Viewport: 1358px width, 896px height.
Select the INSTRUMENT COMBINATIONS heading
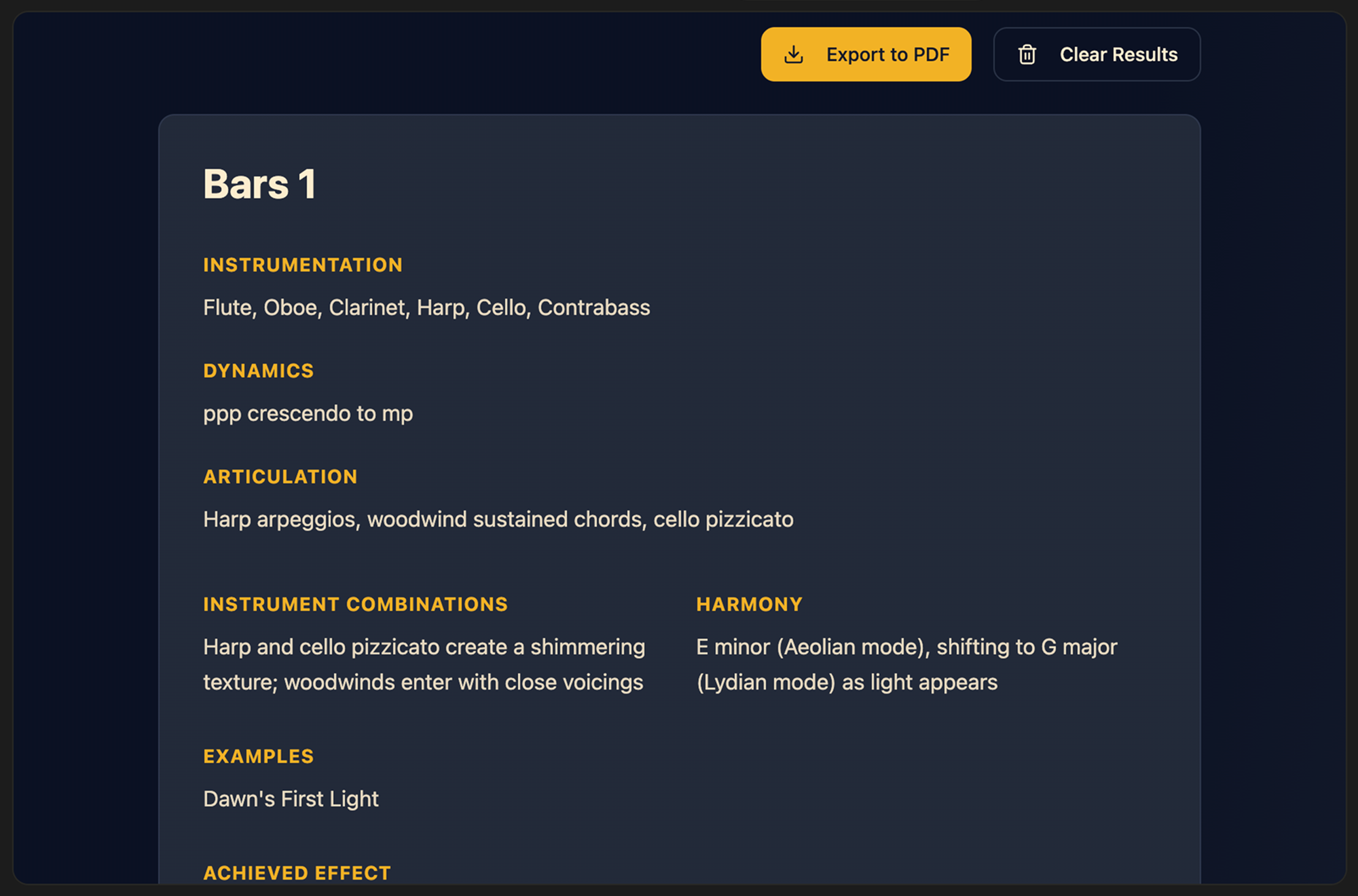[355, 604]
